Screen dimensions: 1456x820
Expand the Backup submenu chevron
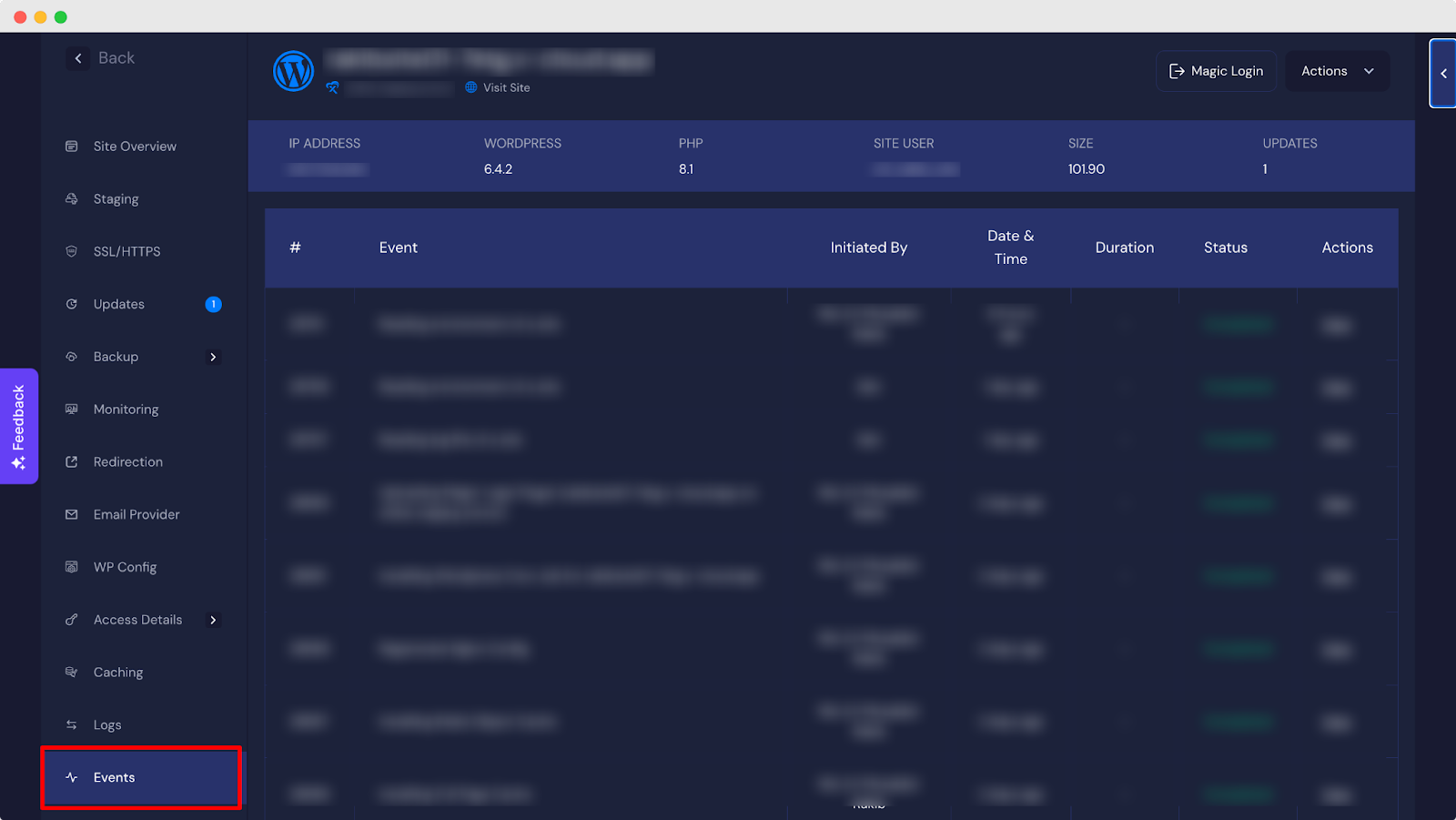pyautogui.click(x=213, y=357)
